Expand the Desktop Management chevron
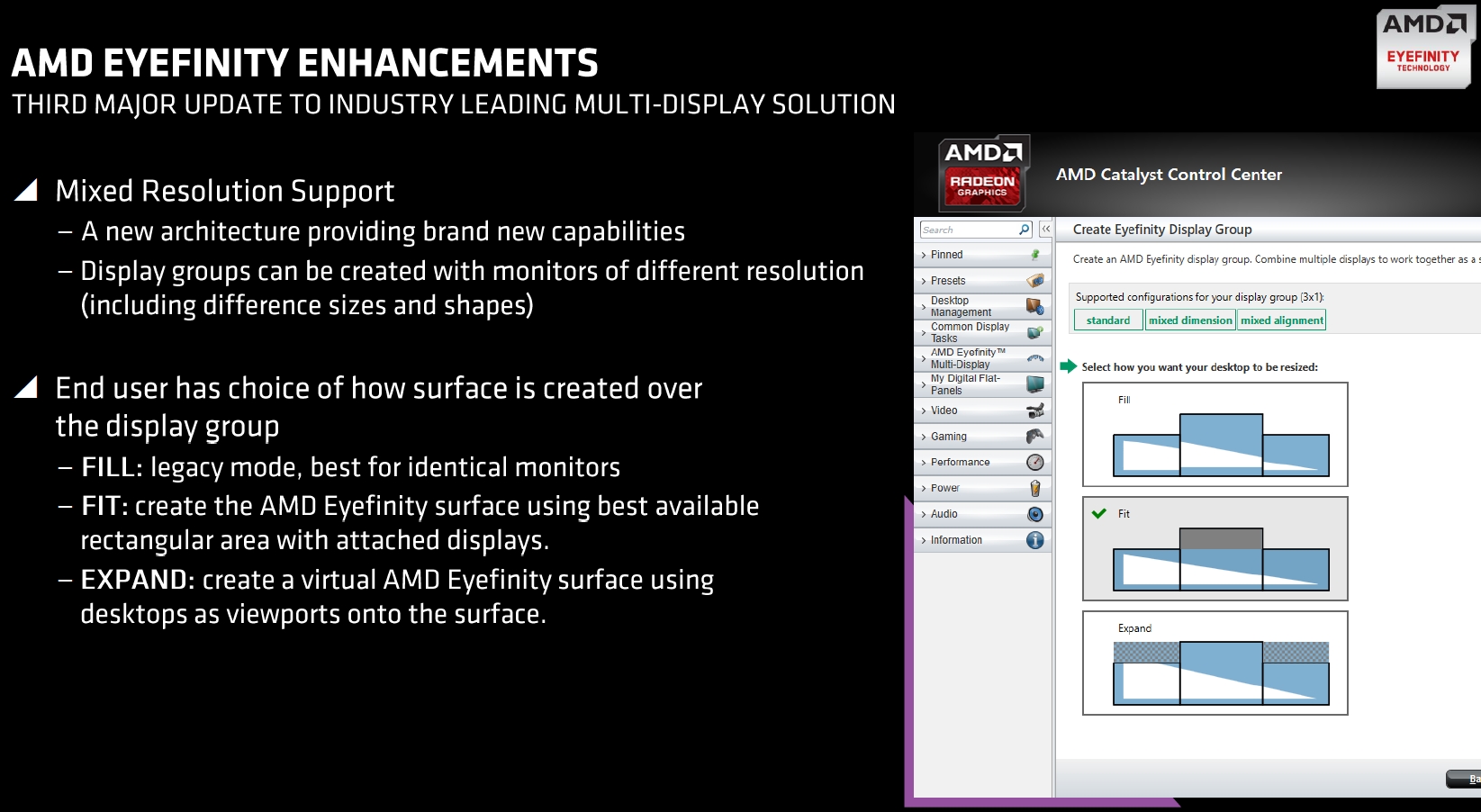The image size is (1481, 812). pyautogui.click(x=924, y=307)
